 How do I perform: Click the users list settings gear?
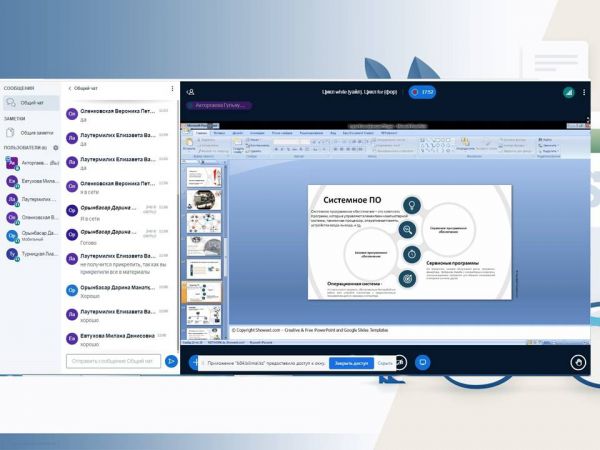56,147
